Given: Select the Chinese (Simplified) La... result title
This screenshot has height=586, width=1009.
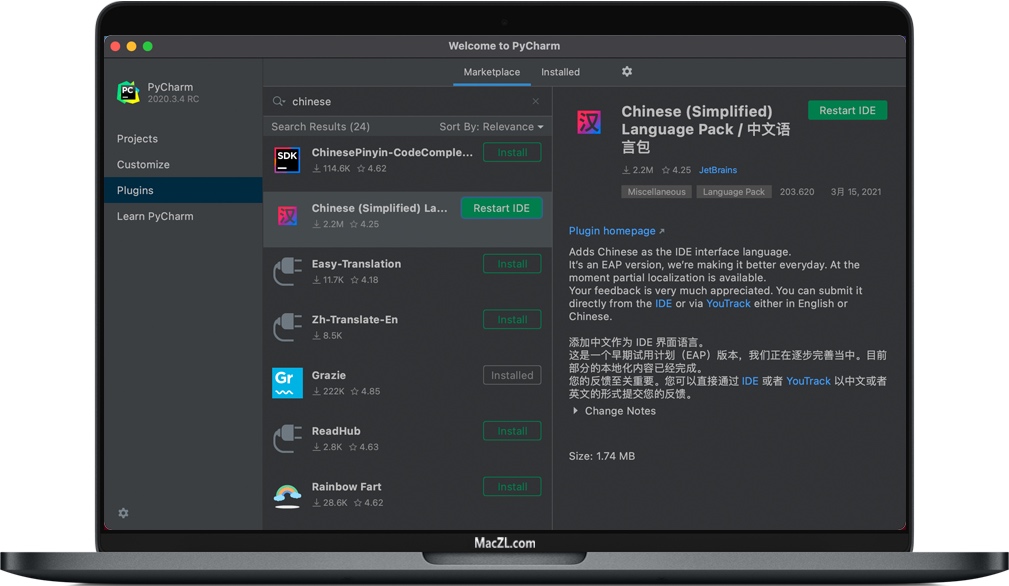Looking at the screenshot, I should click(x=379, y=208).
